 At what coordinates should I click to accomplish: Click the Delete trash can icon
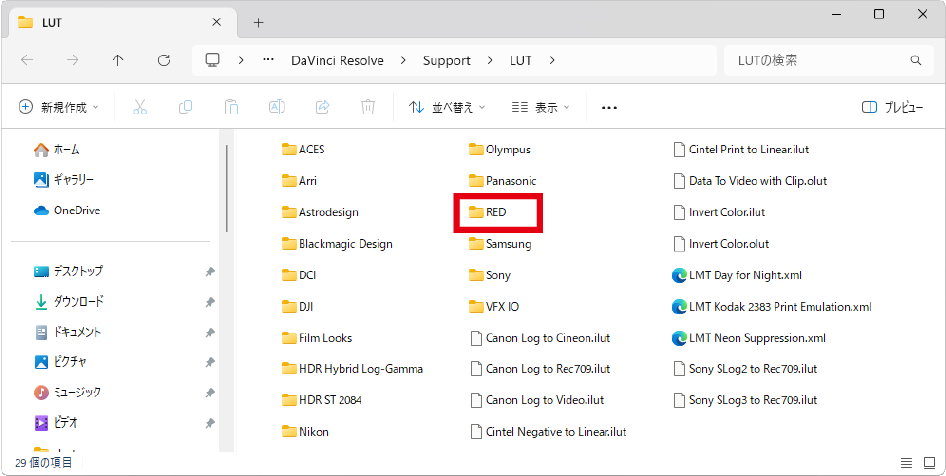click(368, 107)
